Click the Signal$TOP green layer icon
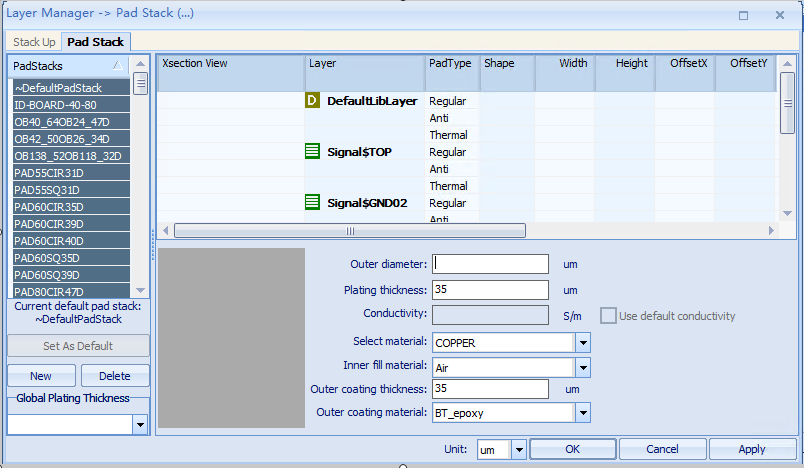 point(312,152)
